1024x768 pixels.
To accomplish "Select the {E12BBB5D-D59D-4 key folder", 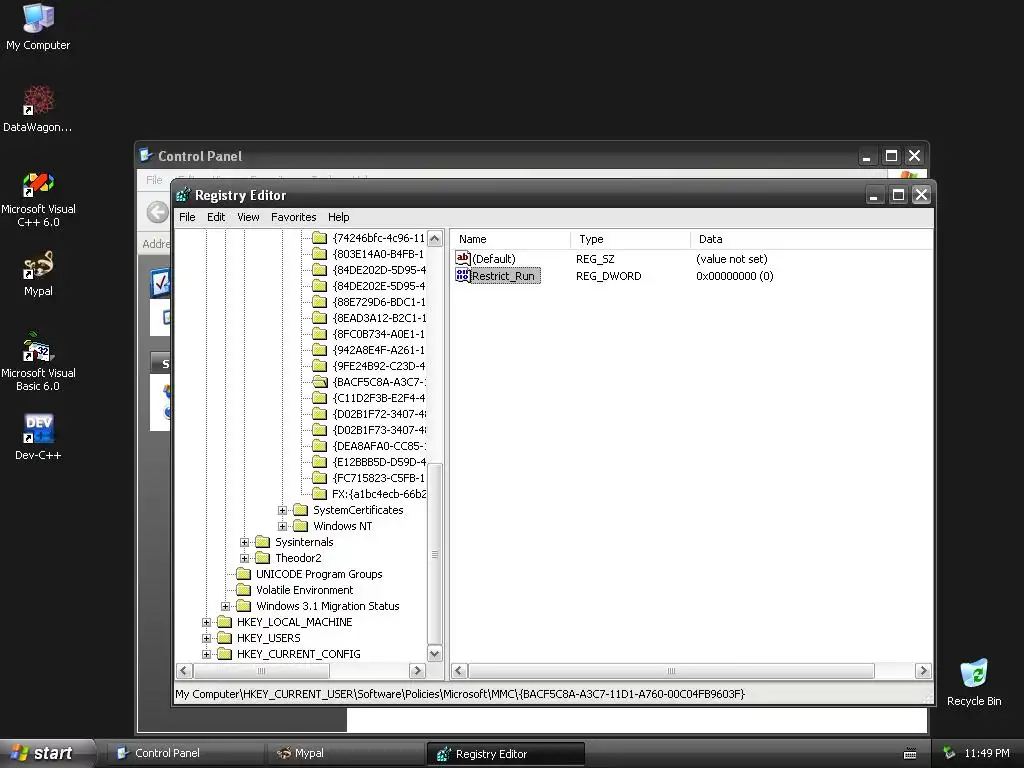I will 319,462.
